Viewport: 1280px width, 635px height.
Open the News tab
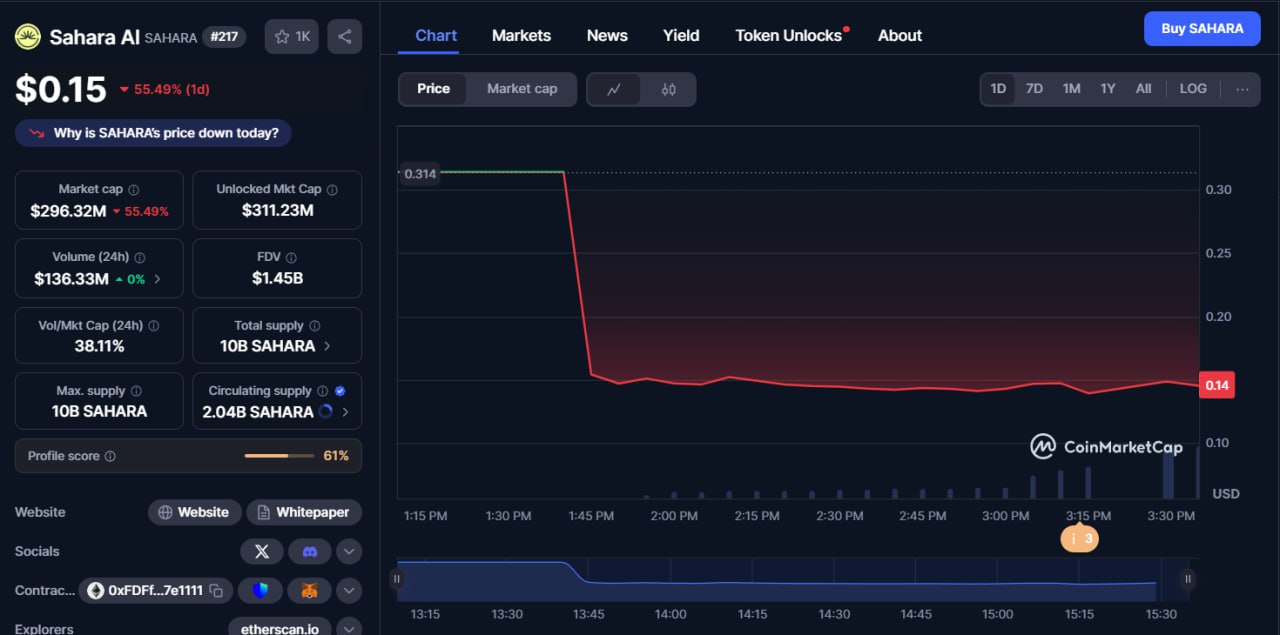click(607, 35)
